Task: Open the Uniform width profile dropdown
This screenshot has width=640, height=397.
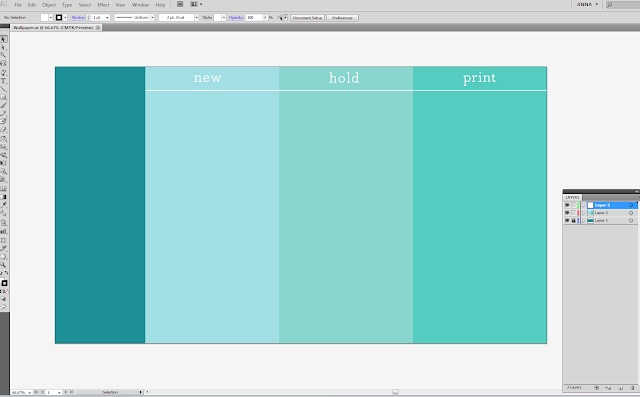Action: pyautogui.click(x=152, y=18)
